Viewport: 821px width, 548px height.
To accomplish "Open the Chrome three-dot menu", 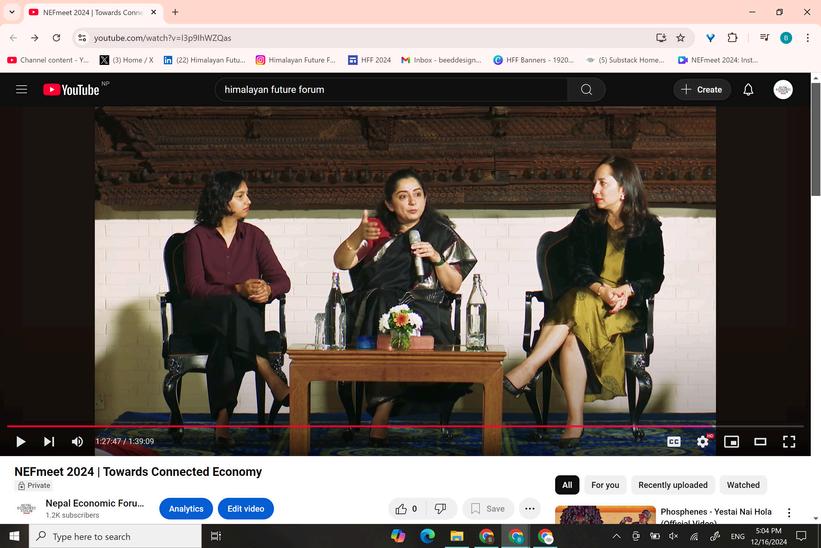I will click(x=807, y=38).
